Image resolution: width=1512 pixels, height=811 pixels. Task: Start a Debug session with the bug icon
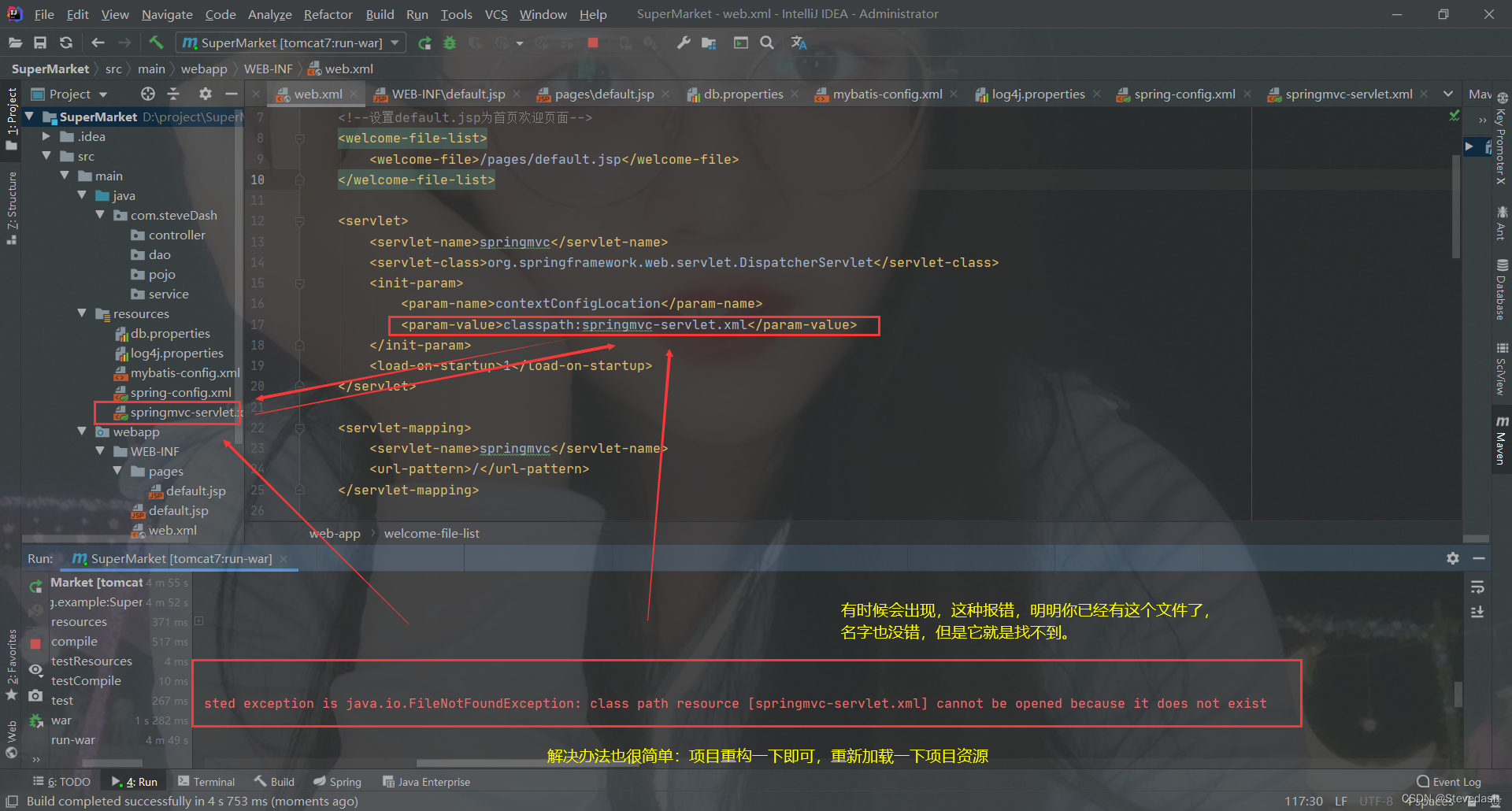pyautogui.click(x=450, y=43)
